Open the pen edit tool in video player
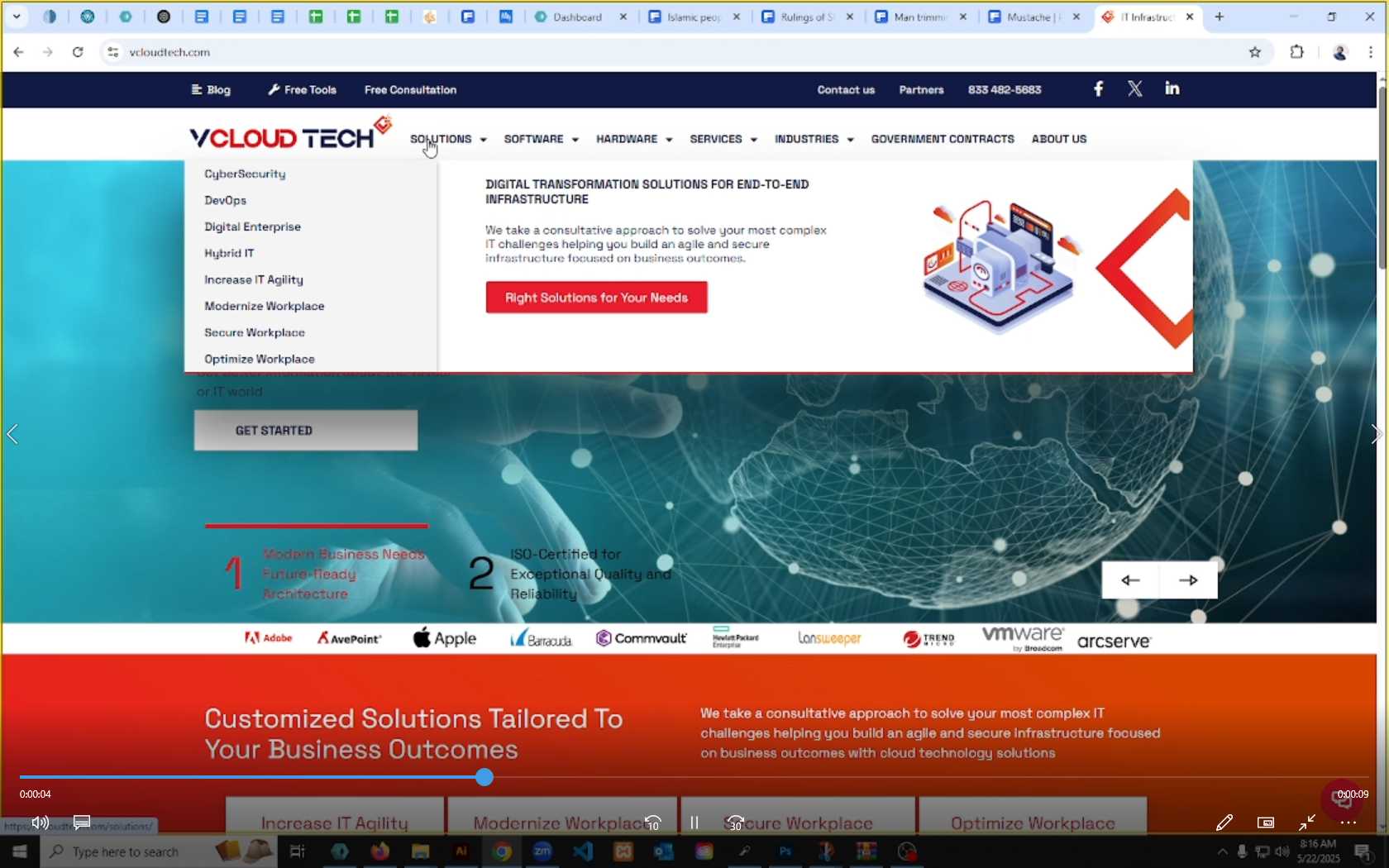The height and width of the screenshot is (868, 1389). coord(1224,823)
